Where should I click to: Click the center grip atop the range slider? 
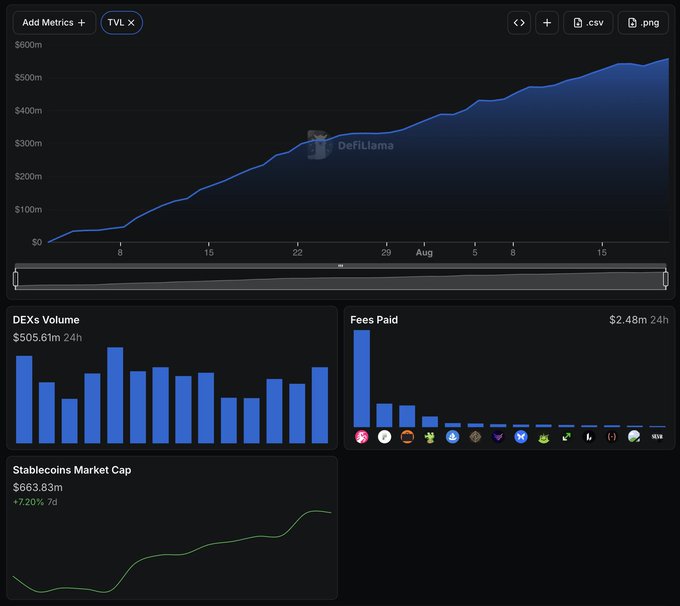tap(340, 265)
